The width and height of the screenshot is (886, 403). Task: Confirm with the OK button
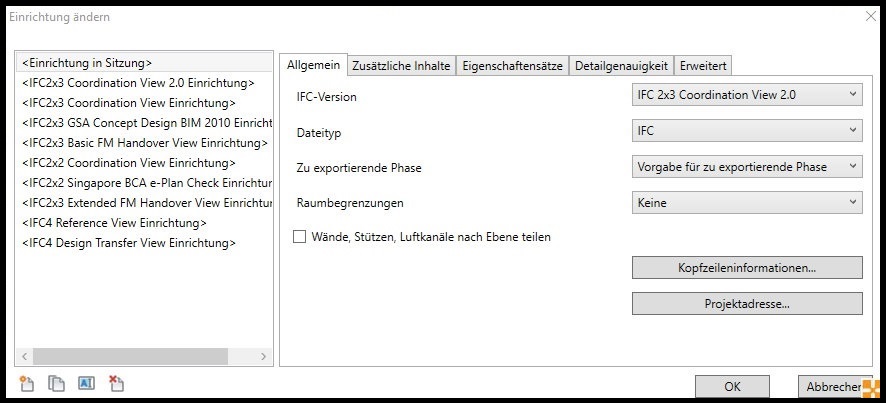tap(732, 387)
